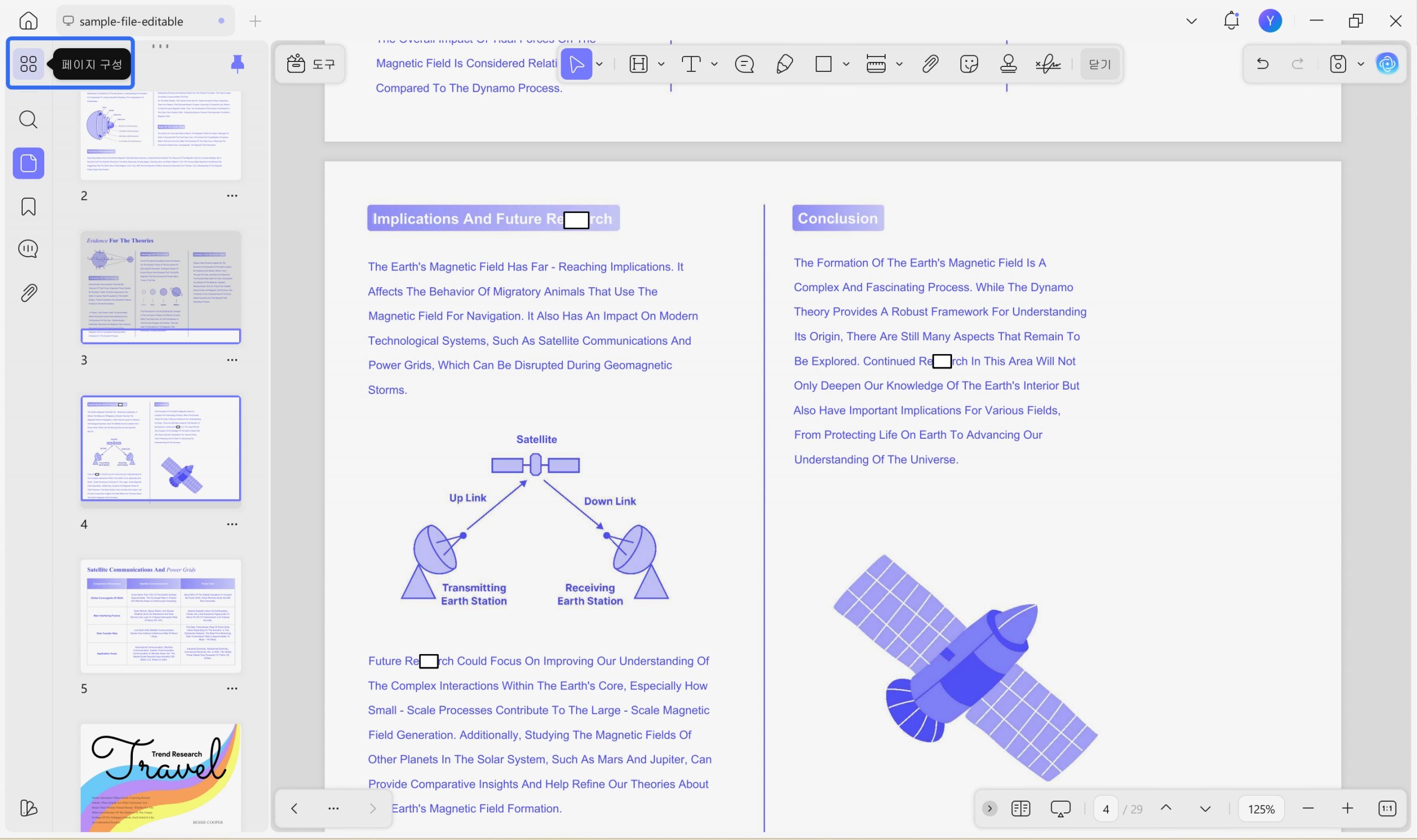This screenshot has height=840, width=1417.
Task: Open the bottom navigation more options
Action: coord(333,808)
